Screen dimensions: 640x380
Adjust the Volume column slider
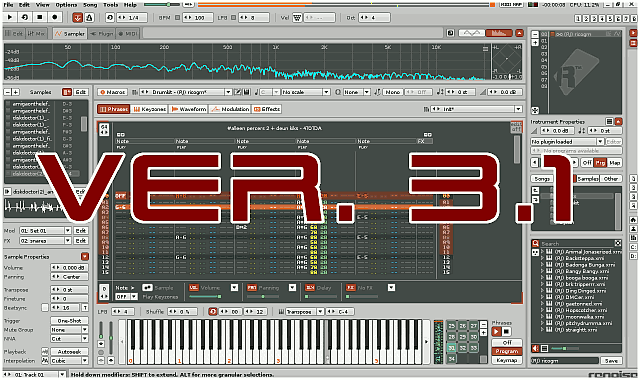click(206, 296)
